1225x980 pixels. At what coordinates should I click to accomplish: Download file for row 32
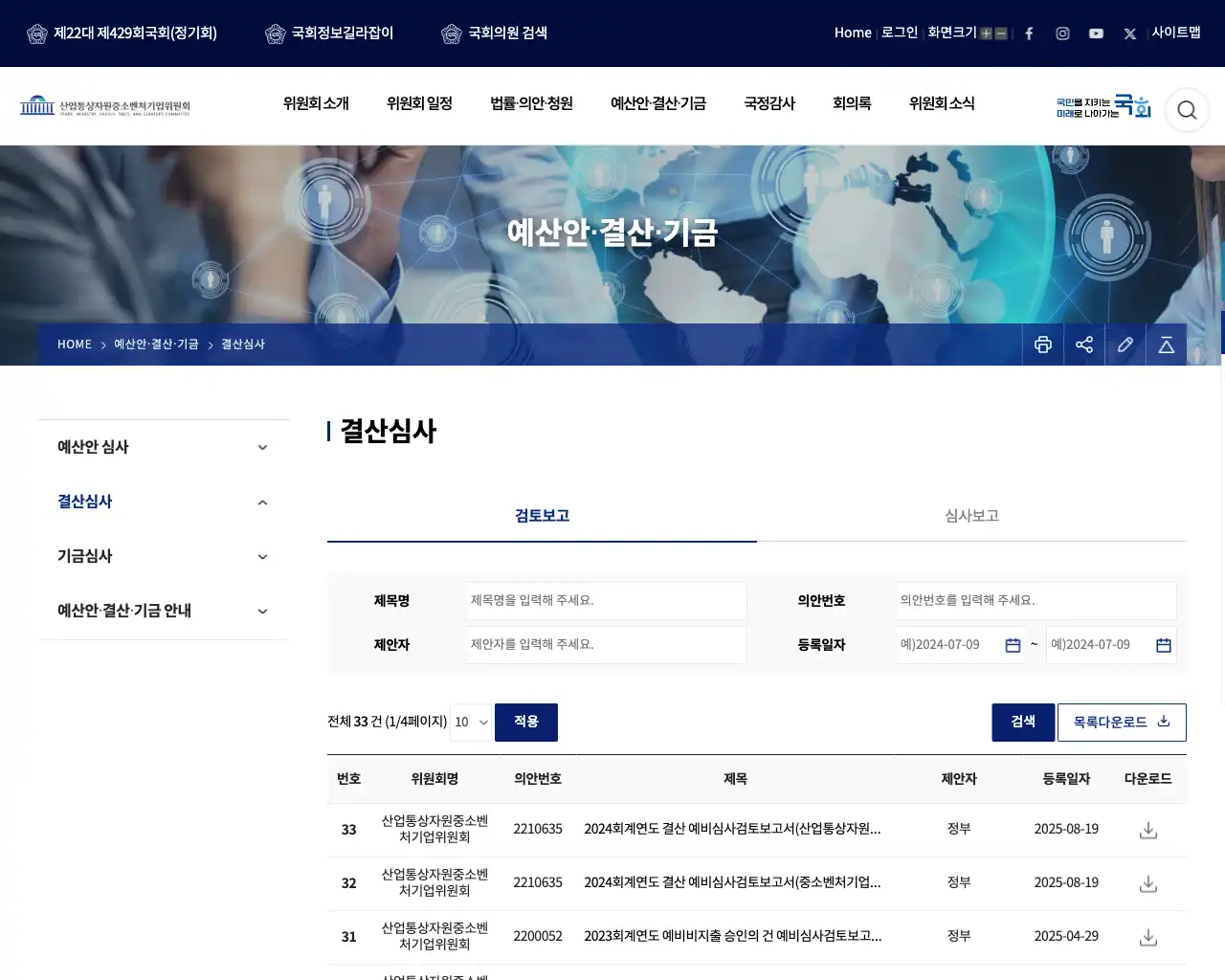coord(1148,883)
